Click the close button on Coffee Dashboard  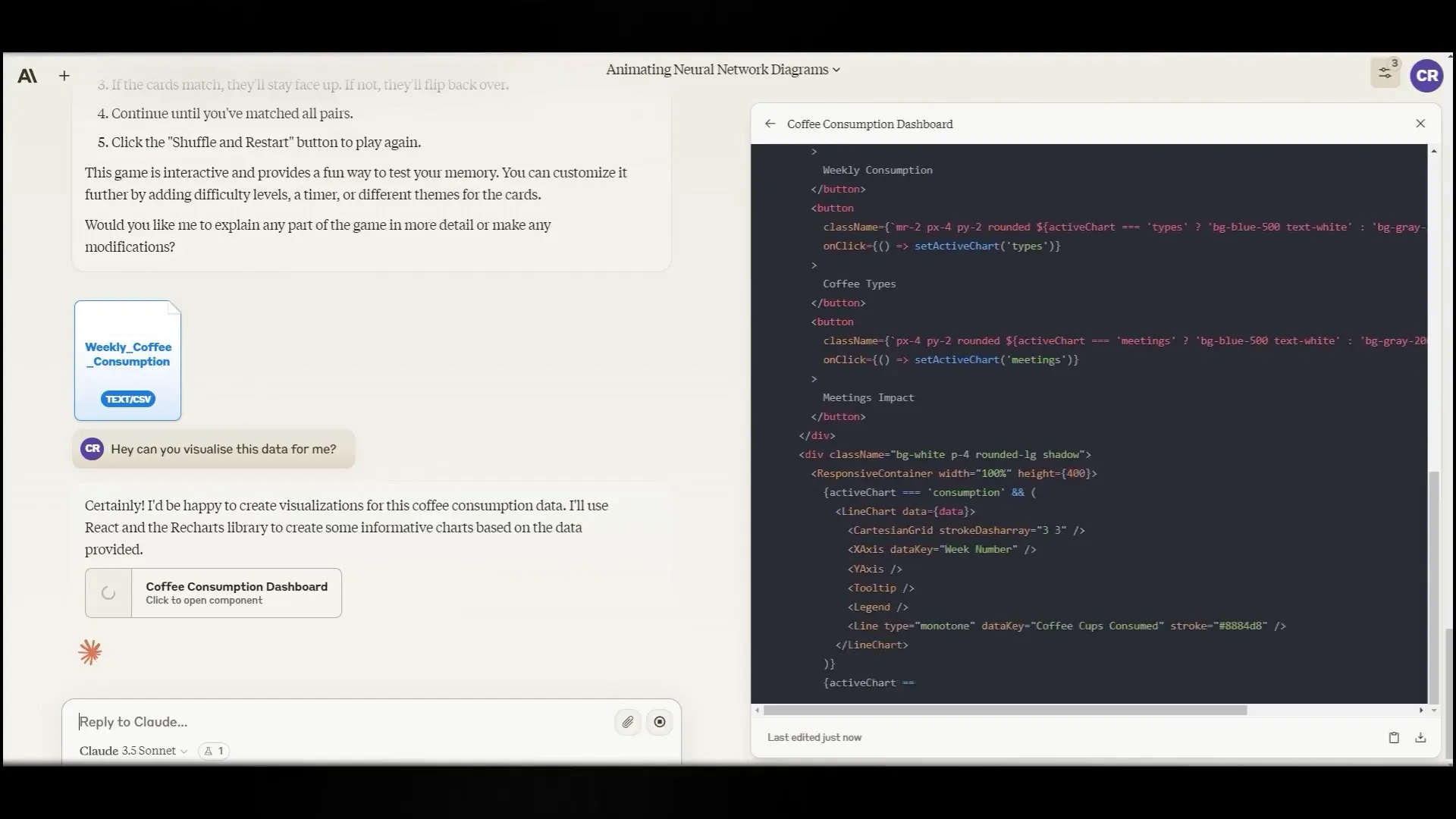(x=1420, y=123)
